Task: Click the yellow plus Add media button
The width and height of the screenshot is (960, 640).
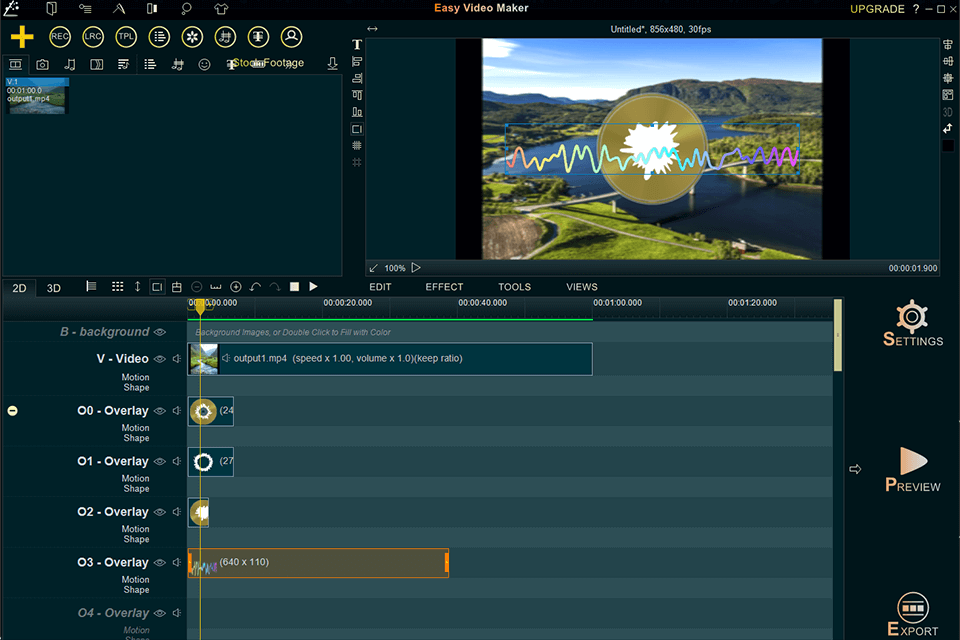Action: click(22, 37)
